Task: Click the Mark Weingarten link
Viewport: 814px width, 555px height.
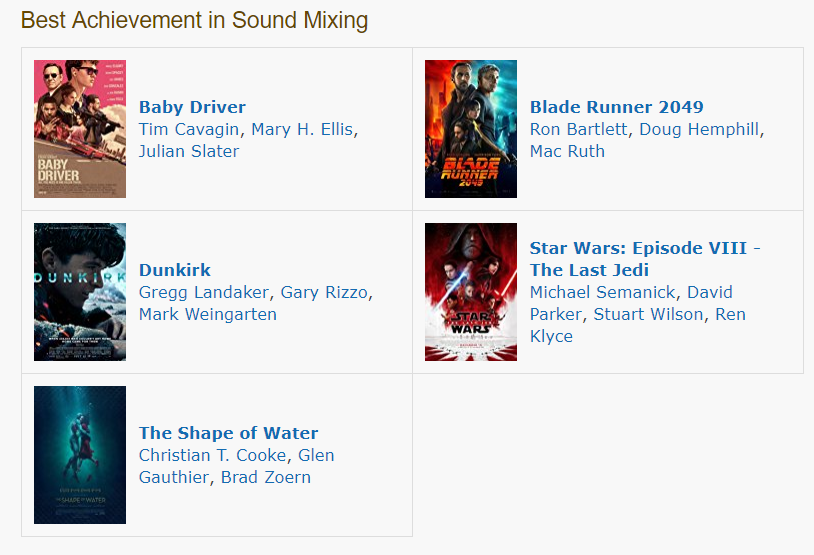Action: tap(208, 314)
